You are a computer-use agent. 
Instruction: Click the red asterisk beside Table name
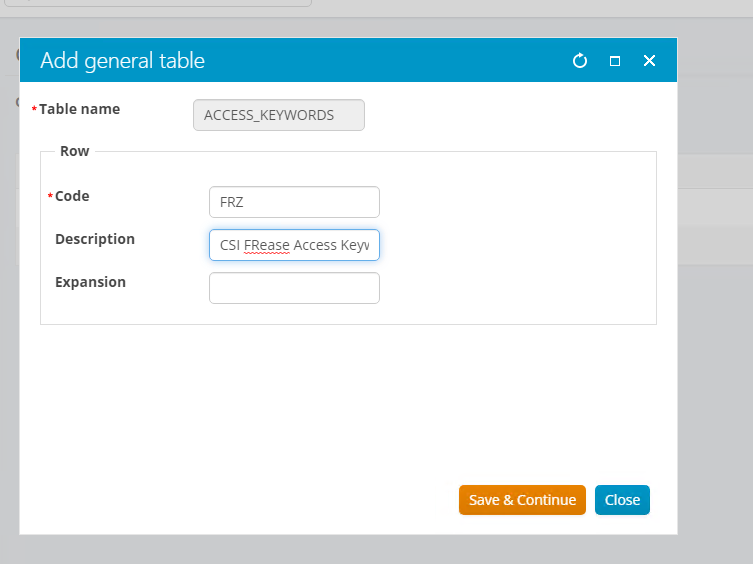point(35,109)
